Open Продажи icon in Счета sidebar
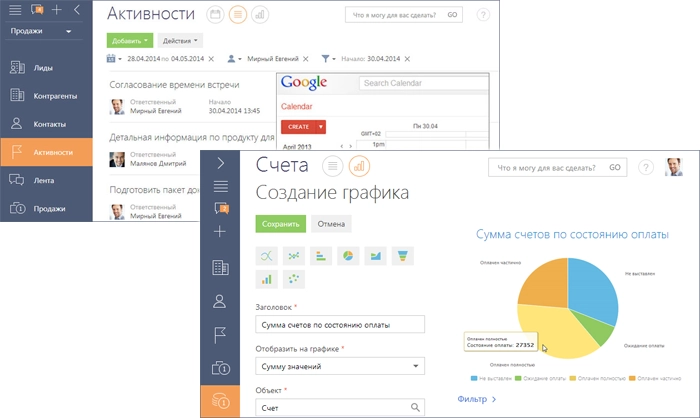This screenshot has width=700, height=418. (x=221, y=368)
